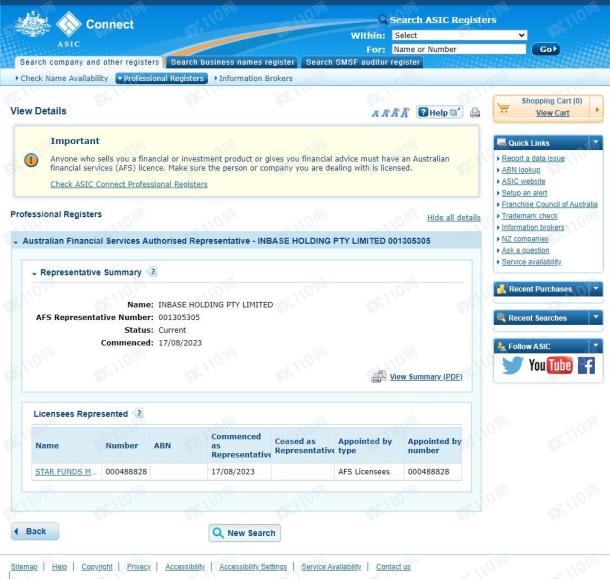Click the View Summary PDF document icon
This screenshot has height=579, width=610.
pyautogui.click(x=379, y=376)
